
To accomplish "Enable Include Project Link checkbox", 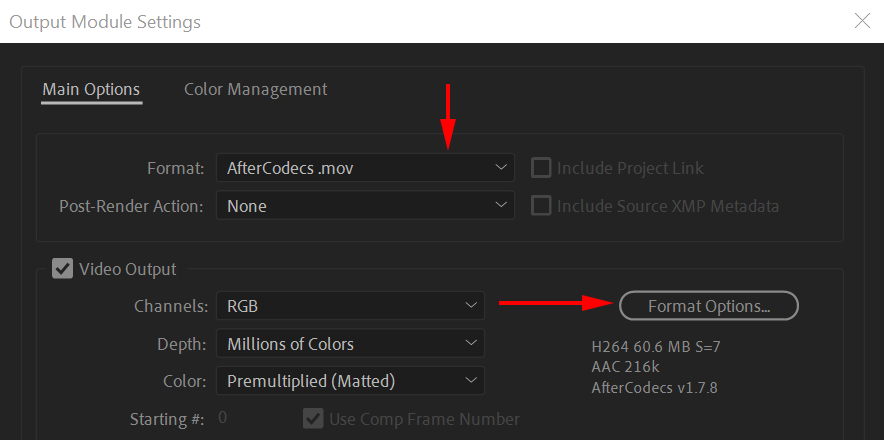I will click(x=541, y=168).
